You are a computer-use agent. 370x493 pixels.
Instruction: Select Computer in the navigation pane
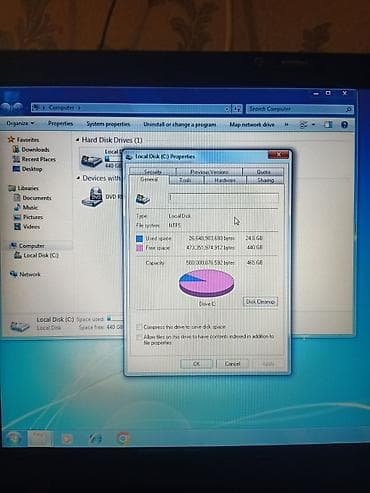tap(31, 246)
